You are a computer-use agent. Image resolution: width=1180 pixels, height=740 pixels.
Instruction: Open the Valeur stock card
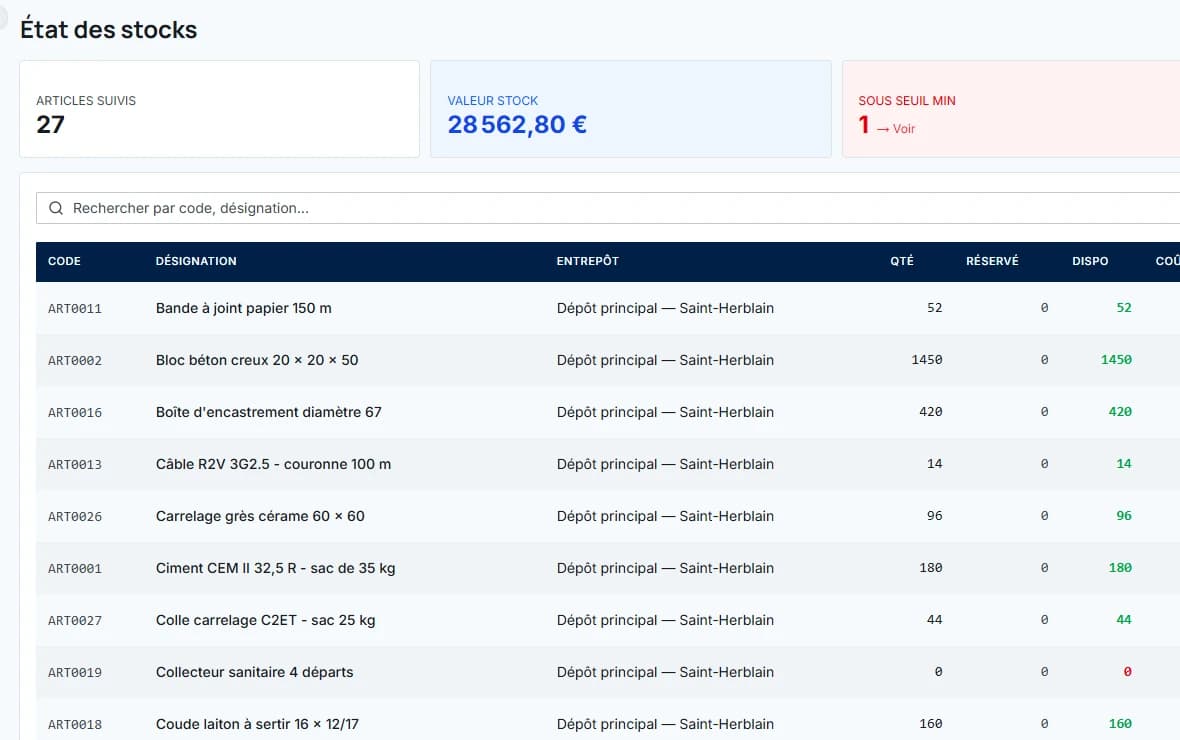[631, 109]
